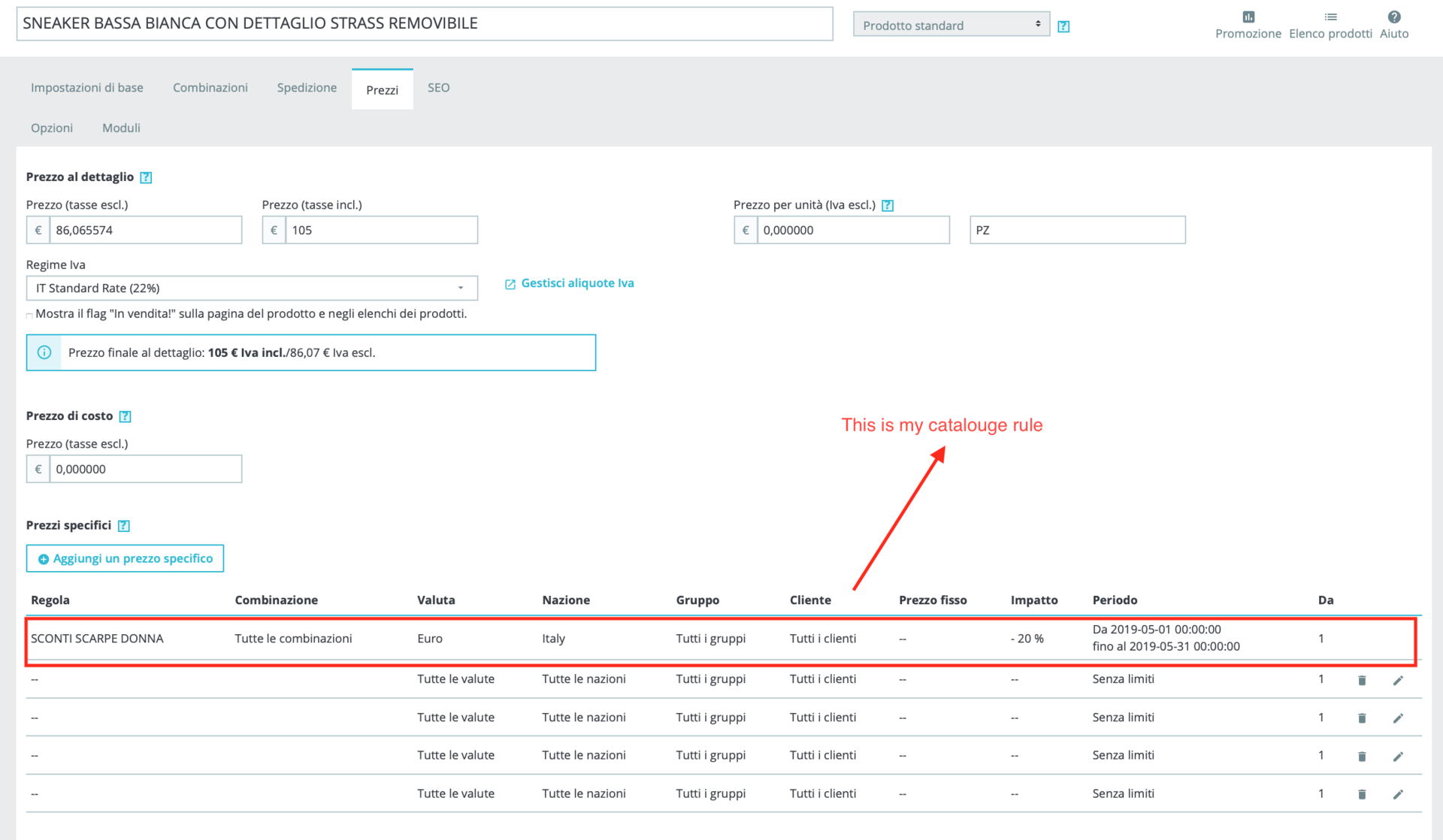Open the SEO tab
The image size is (1443, 840).
click(x=438, y=88)
